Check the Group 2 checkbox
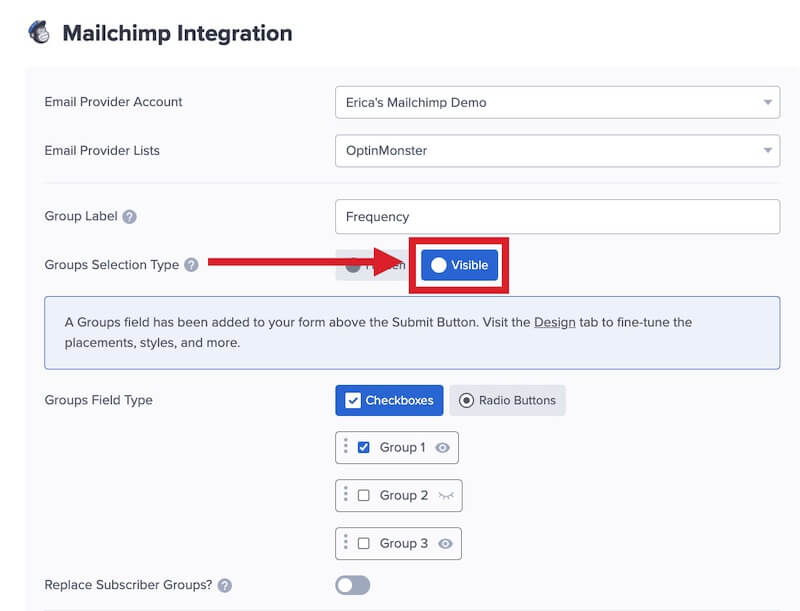Image resolution: width=800 pixels, height=611 pixels. point(364,495)
